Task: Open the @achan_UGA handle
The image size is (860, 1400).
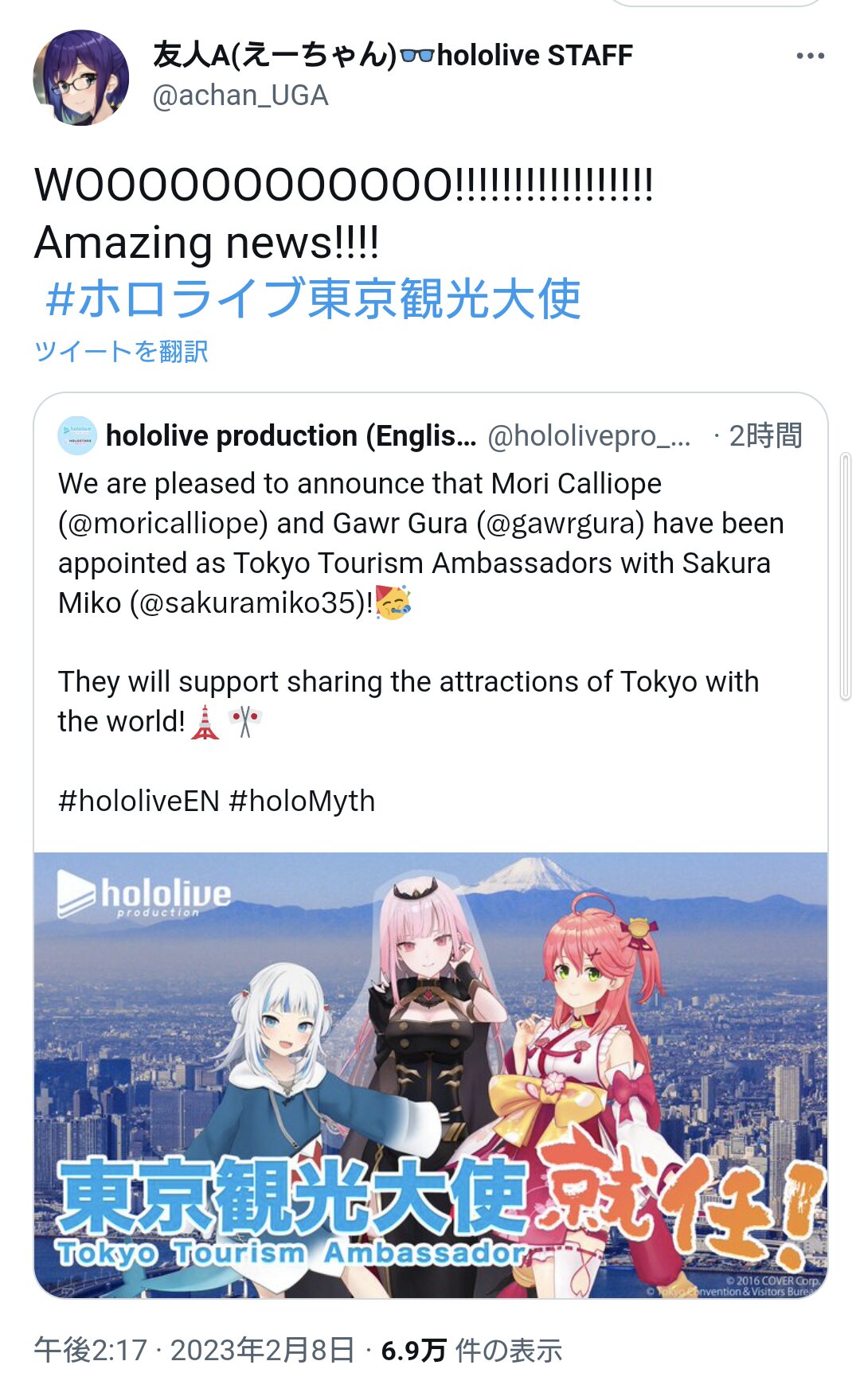Action: click(240, 96)
